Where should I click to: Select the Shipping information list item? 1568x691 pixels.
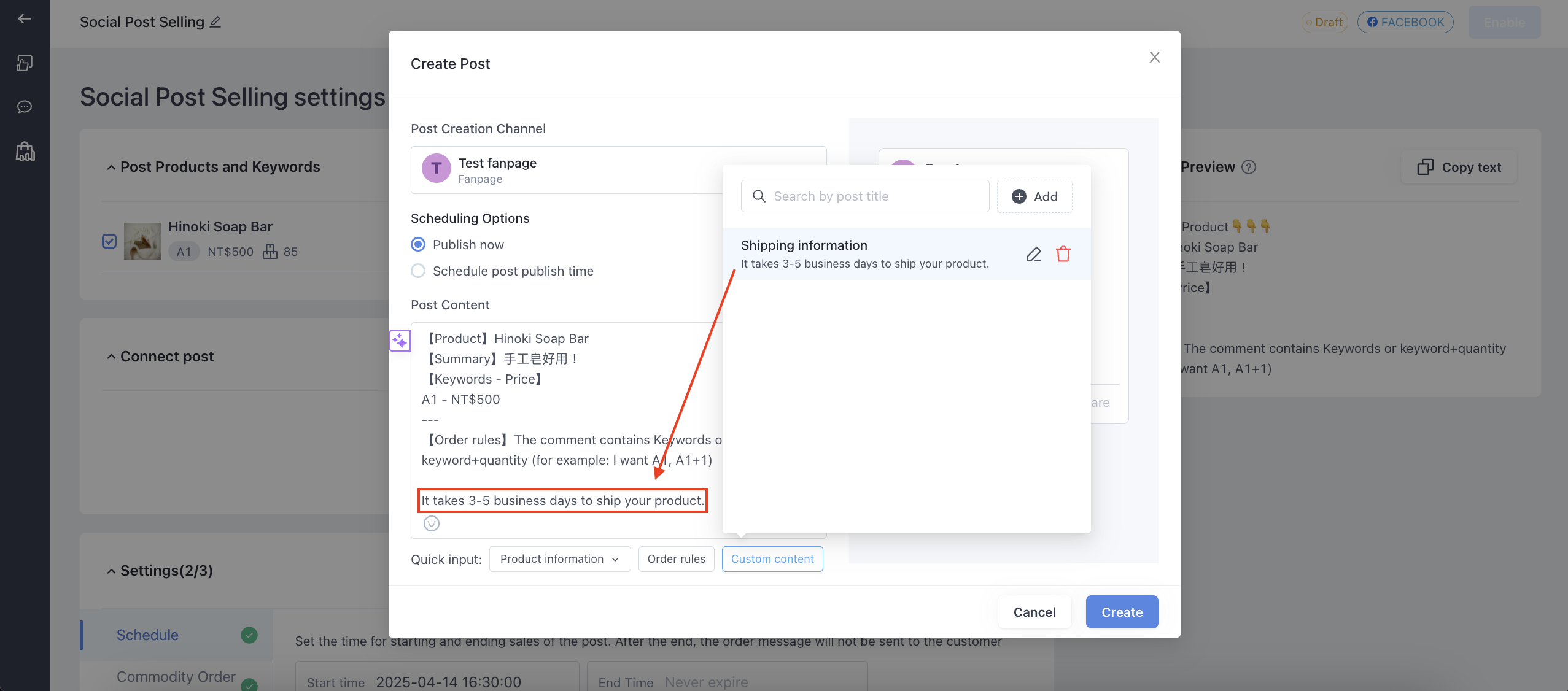(907, 254)
